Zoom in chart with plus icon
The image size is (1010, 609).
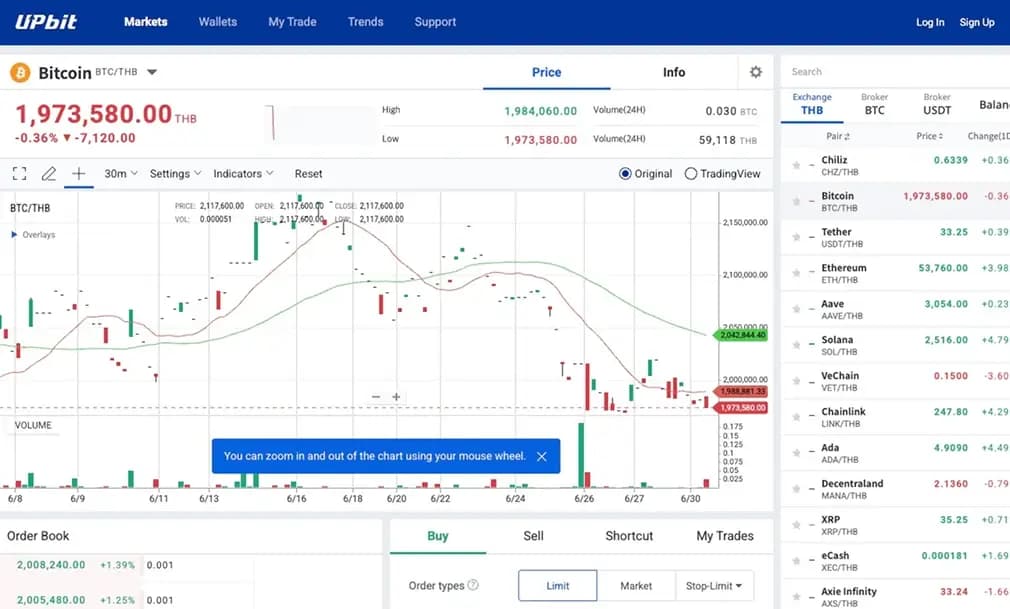(396, 397)
